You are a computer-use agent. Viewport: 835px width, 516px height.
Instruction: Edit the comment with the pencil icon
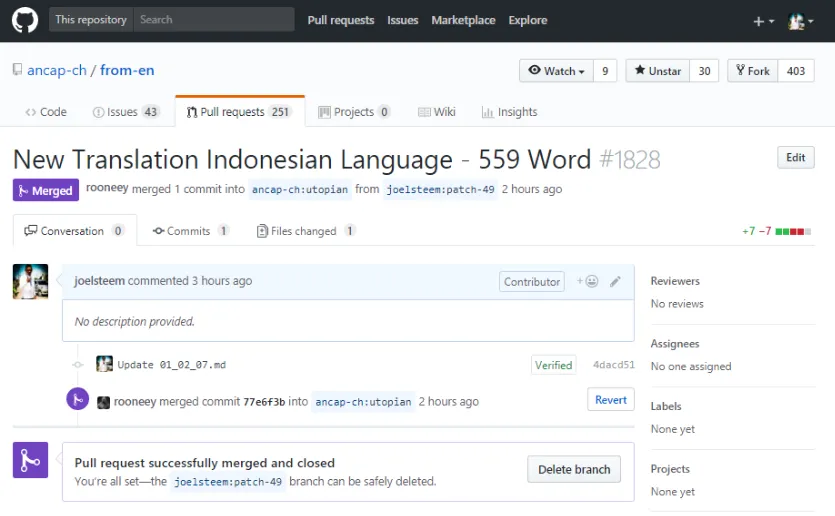615,281
